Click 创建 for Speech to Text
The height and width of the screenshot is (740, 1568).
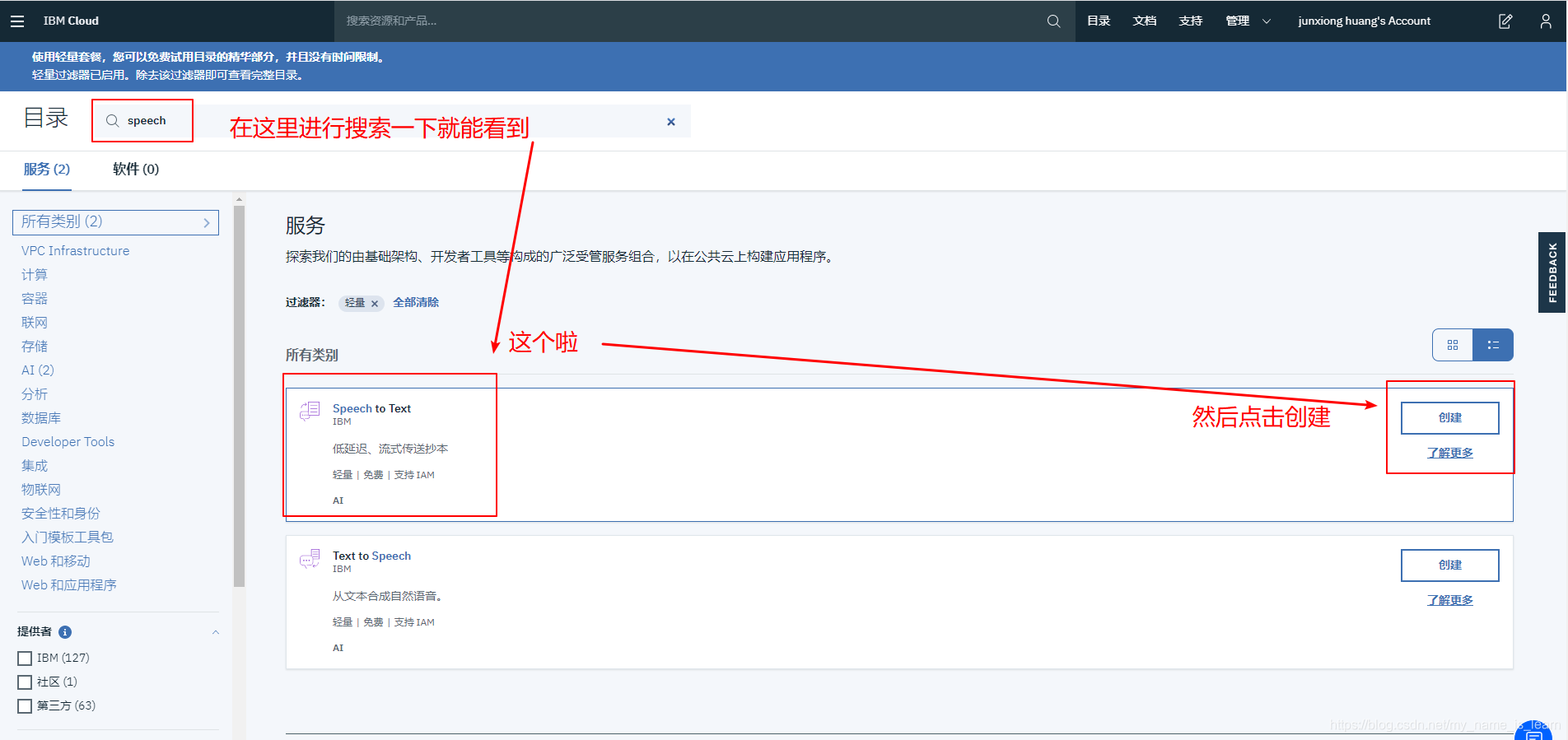pyautogui.click(x=1450, y=418)
